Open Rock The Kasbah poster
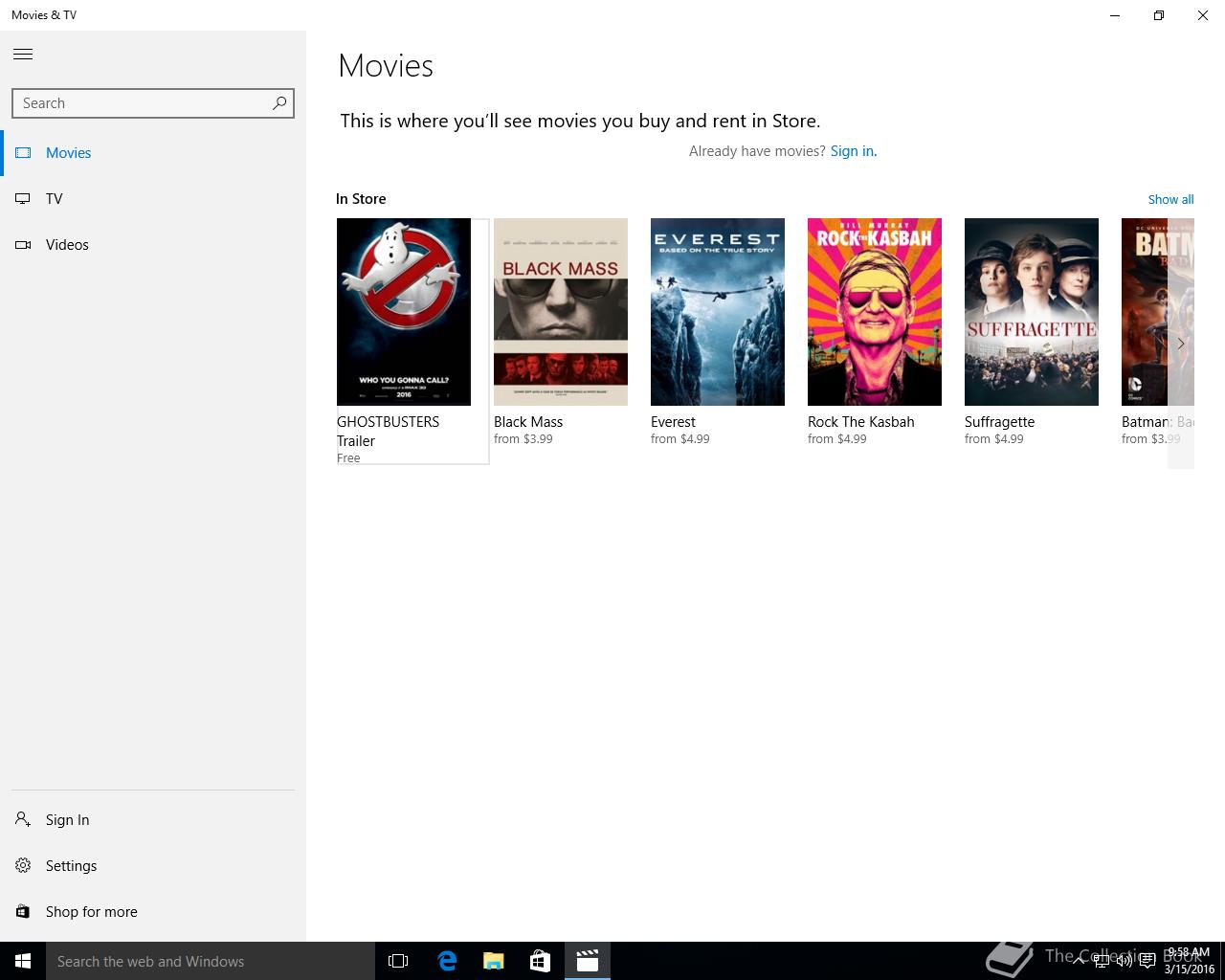 tap(875, 312)
